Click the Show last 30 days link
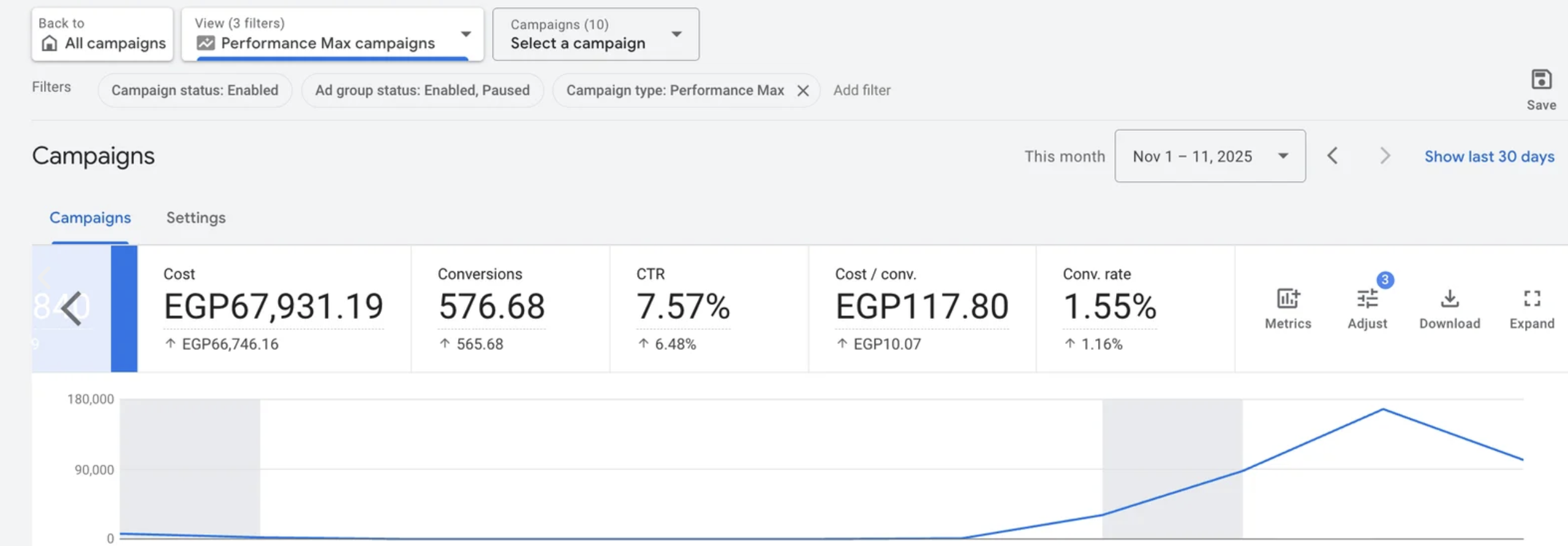This screenshot has width=1568, height=546. click(x=1489, y=156)
